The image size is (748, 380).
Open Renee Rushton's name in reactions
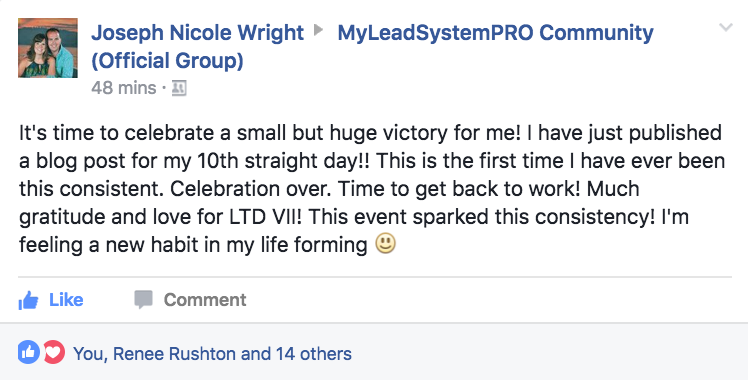(174, 354)
